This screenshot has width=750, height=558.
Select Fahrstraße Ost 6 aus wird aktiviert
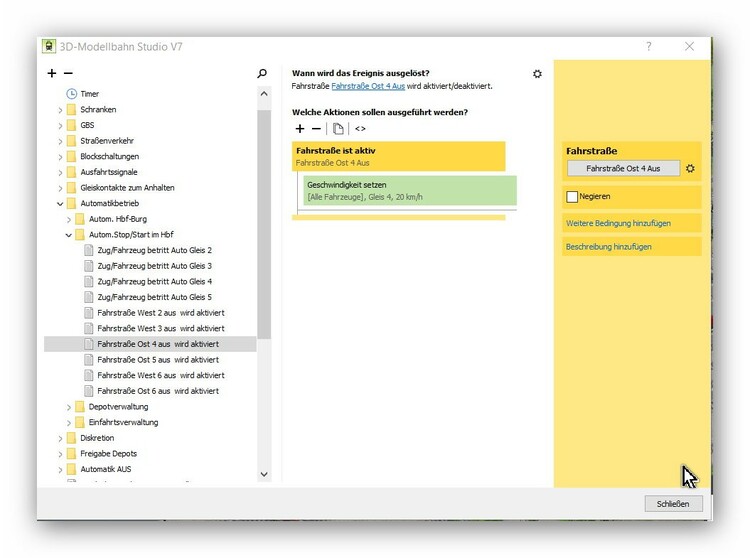pos(158,391)
